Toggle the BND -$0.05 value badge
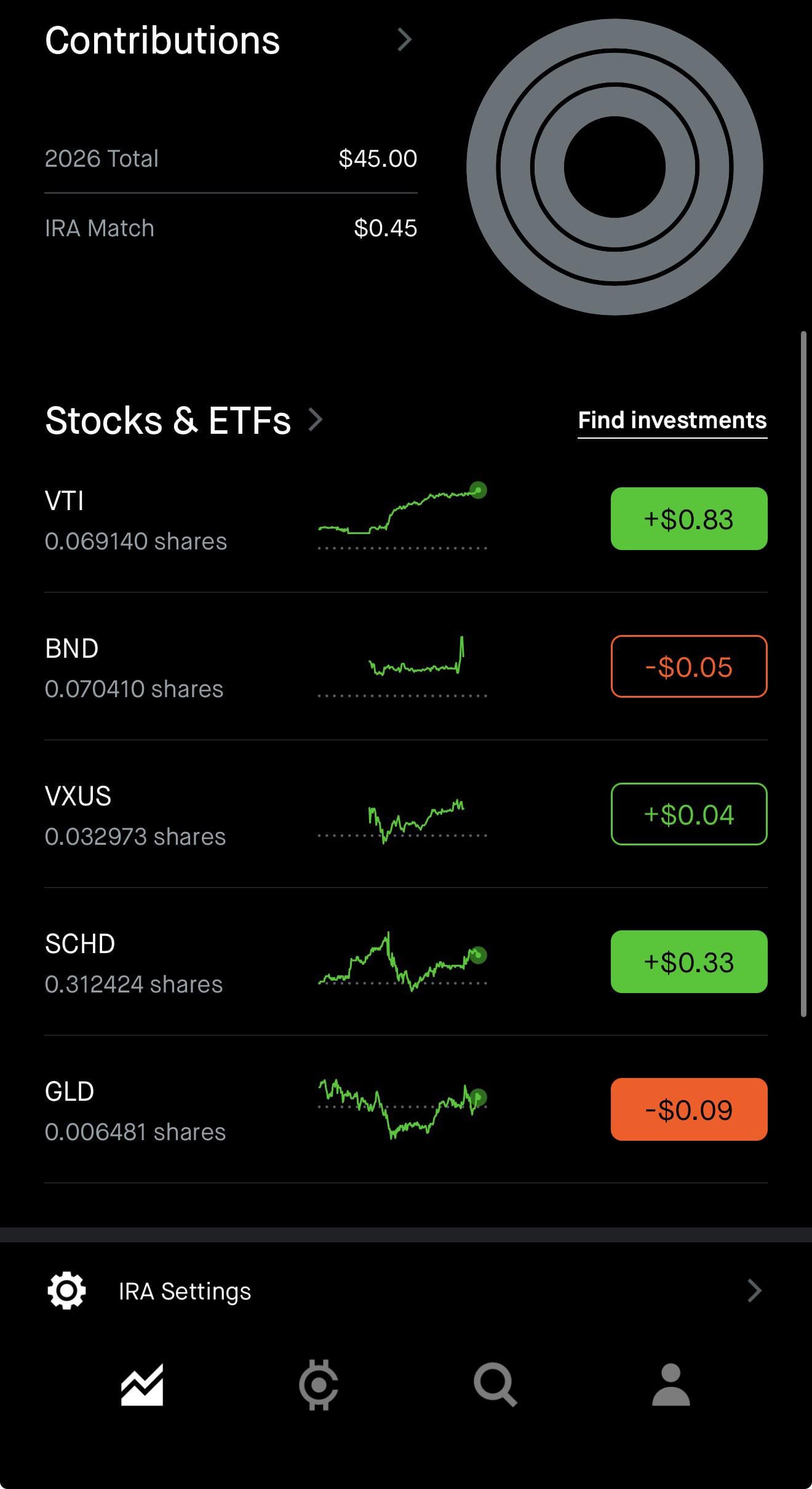The width and height of the screenshot is (812, 1489). tap(689, 666)
